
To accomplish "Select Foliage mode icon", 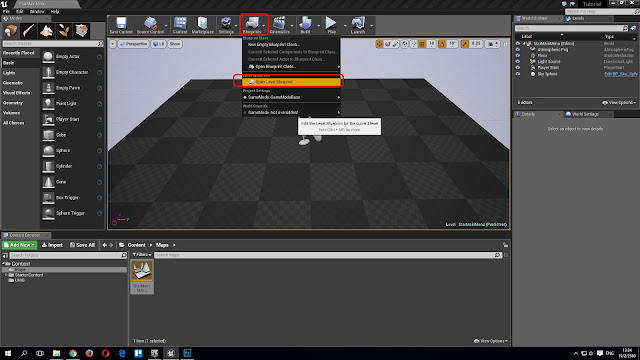I will click(x=64, y=31).
